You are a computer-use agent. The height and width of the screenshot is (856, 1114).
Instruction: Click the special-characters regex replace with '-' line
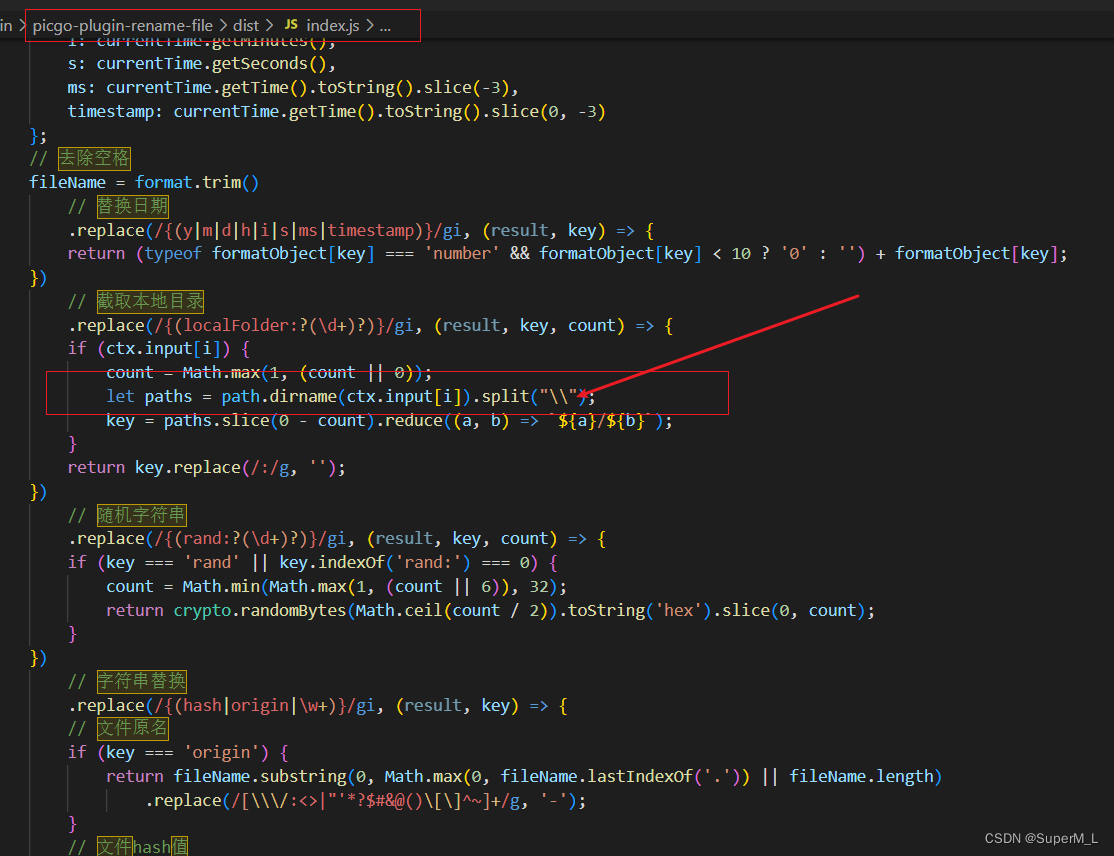tap(366, 801)
